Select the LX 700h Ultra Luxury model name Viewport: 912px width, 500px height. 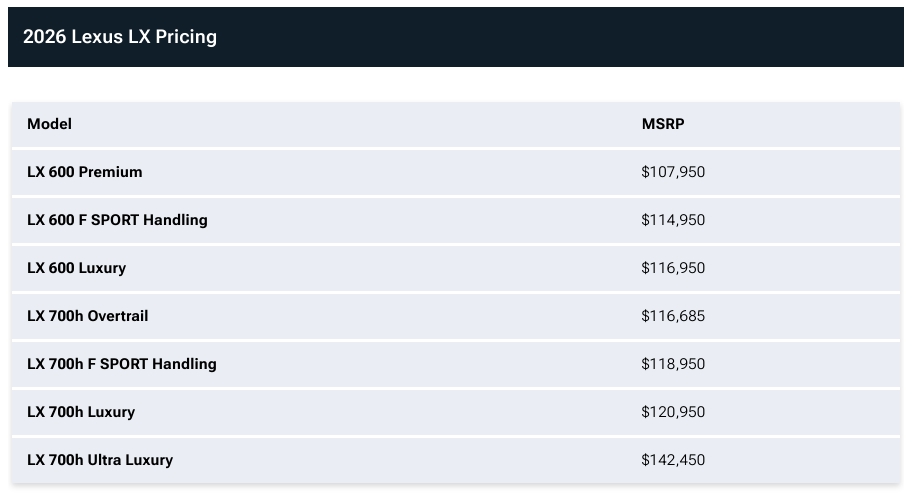[100, 460]
